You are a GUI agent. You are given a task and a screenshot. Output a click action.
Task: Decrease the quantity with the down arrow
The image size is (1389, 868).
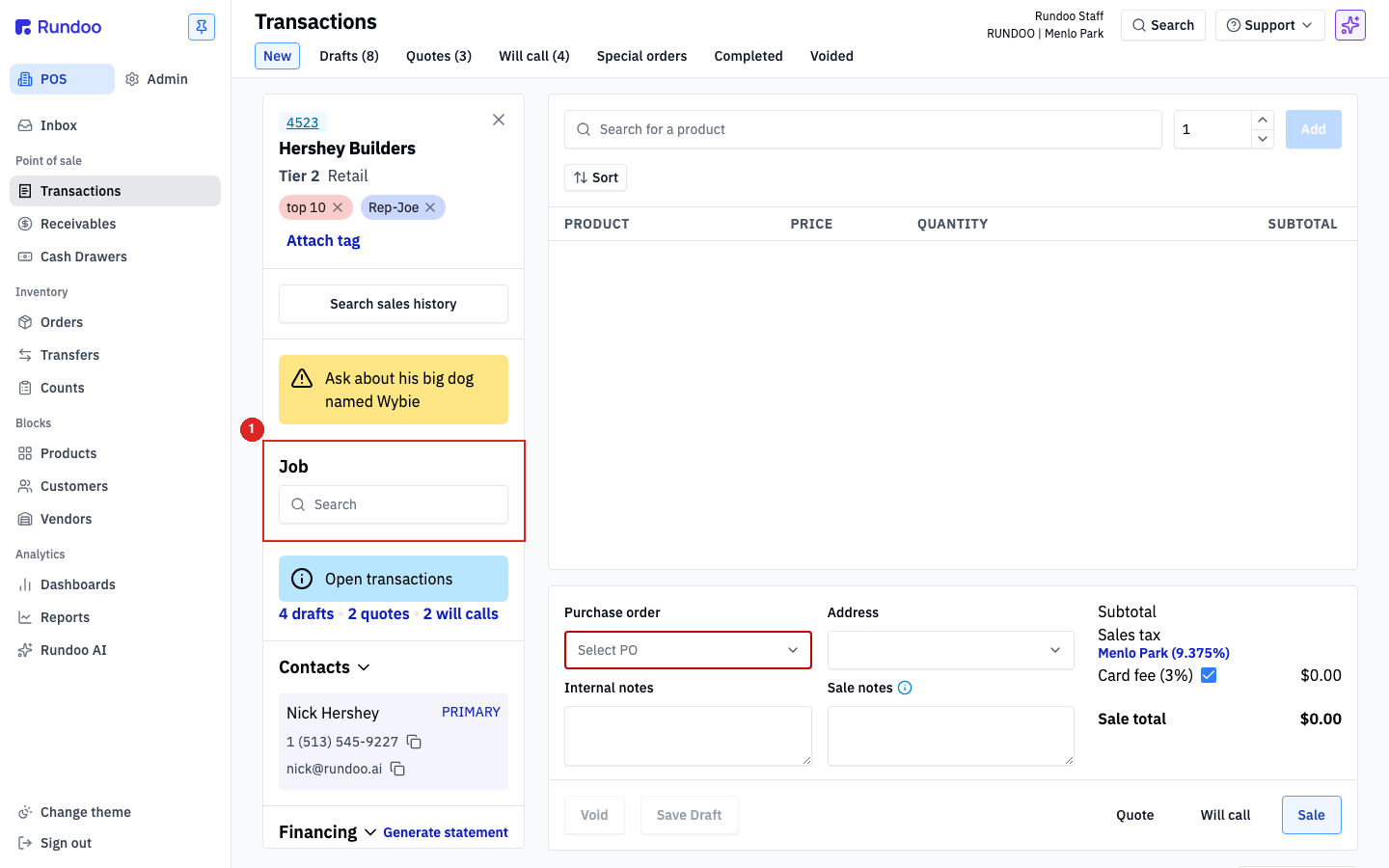click(1263, 139)
